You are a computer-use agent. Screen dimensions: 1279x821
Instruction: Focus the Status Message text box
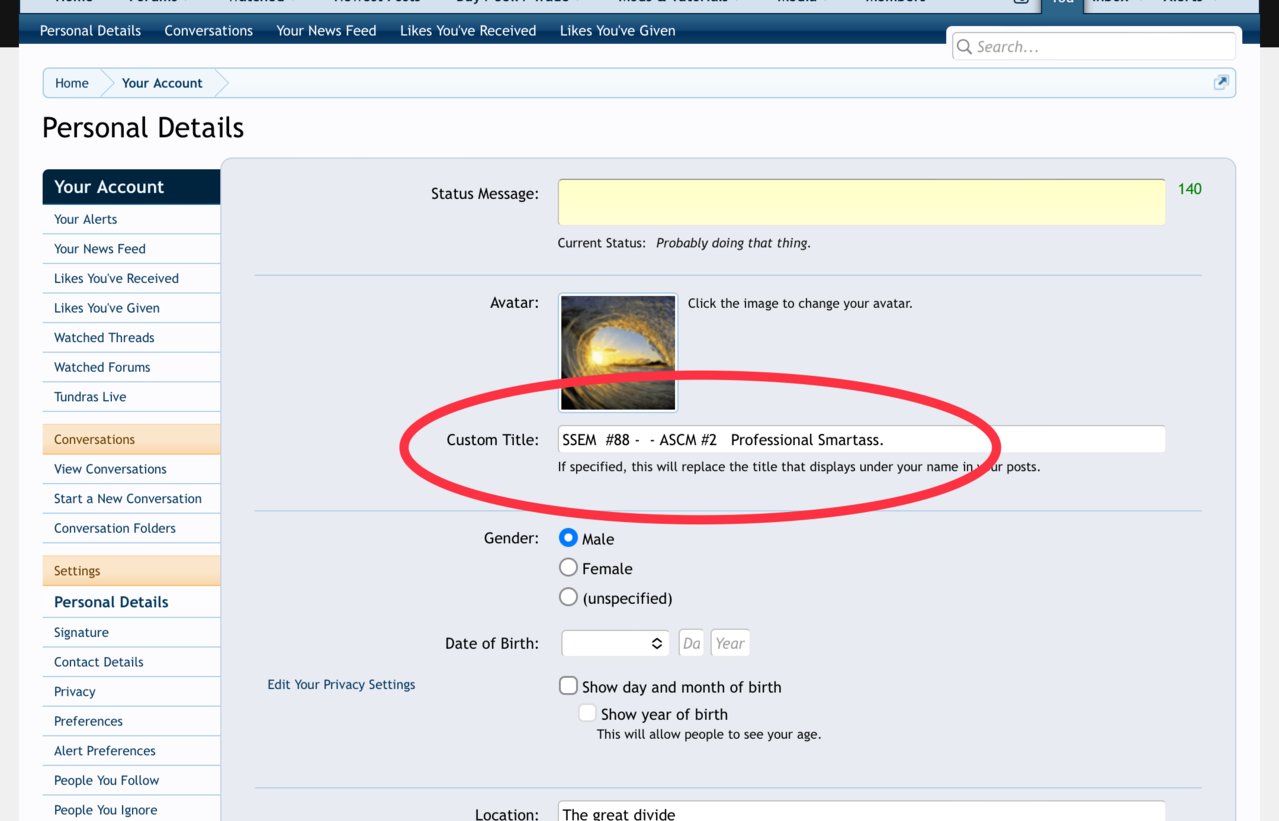coord(861,202)
